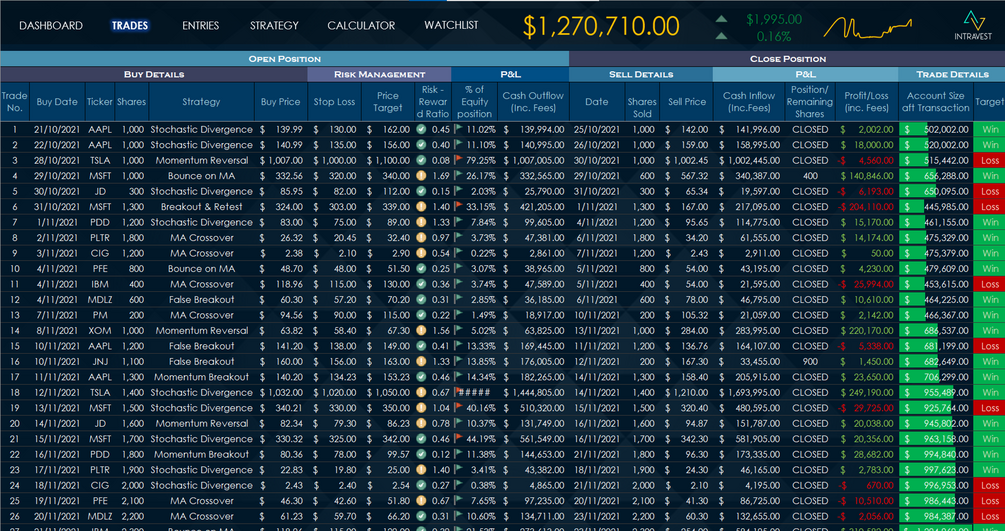Click the red flag beside 40.16% in trade 19
This screenshot has width=1005, height=531.
click(x=458, y=407)
